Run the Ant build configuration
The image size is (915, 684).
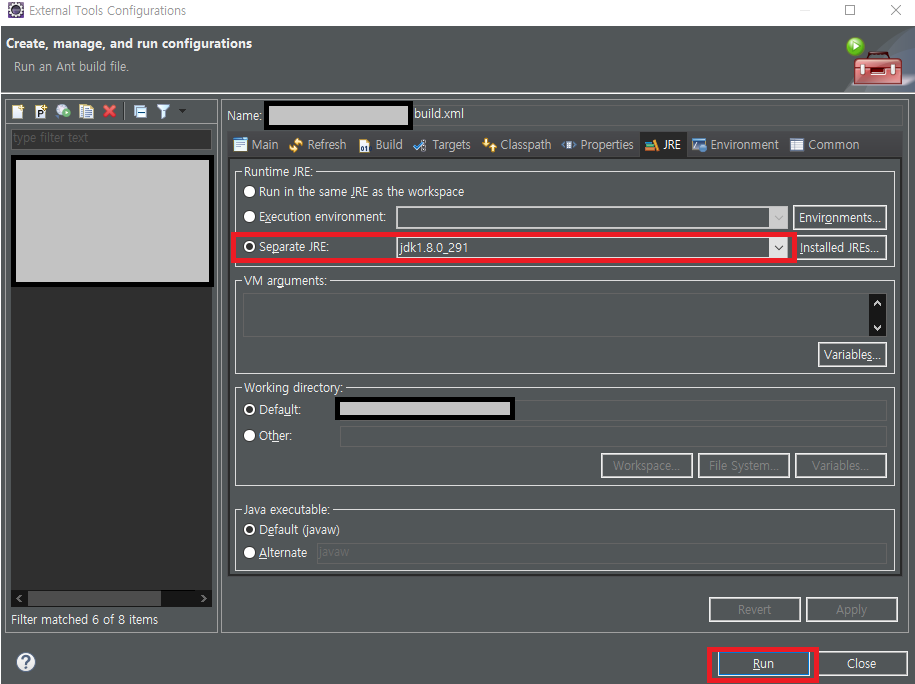[762, 663]
